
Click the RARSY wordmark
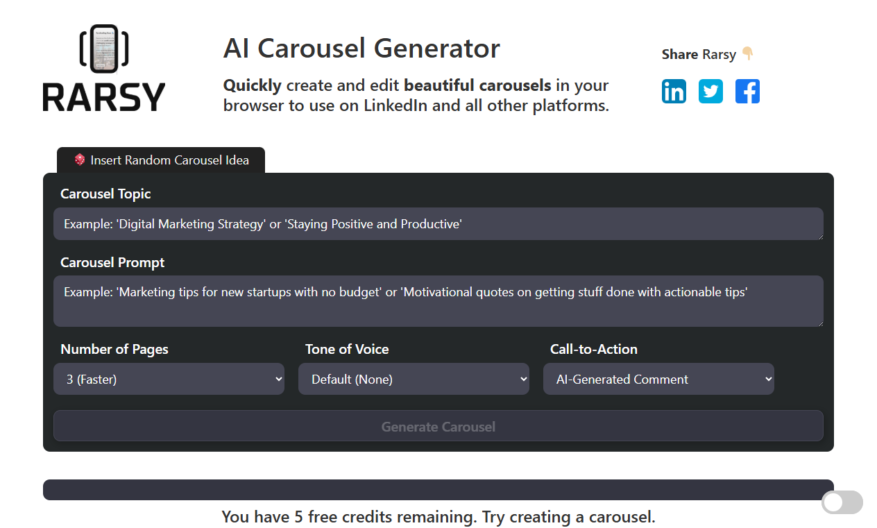(x=104, y=97)
